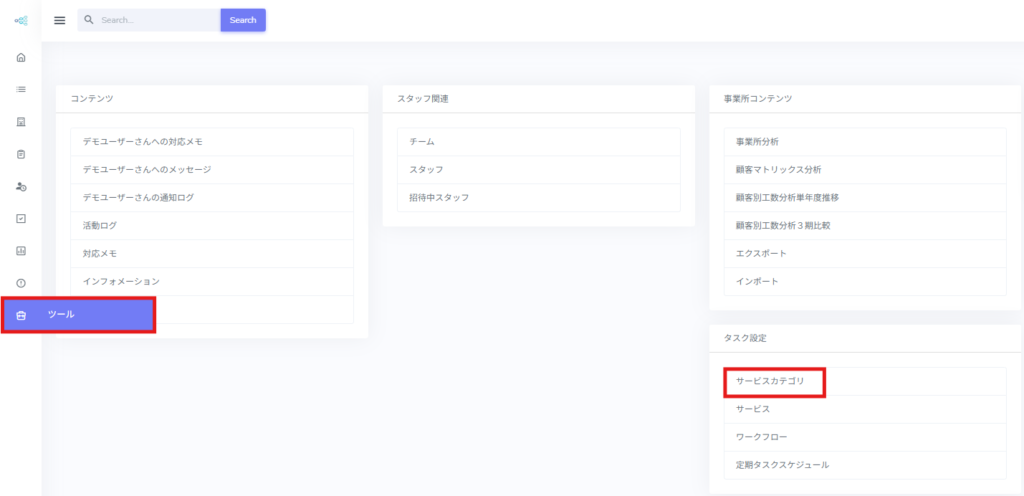Select the ツール sidebar menu item
The image size is (1024, 496).
pyautogui.click(x=78, y=315)
